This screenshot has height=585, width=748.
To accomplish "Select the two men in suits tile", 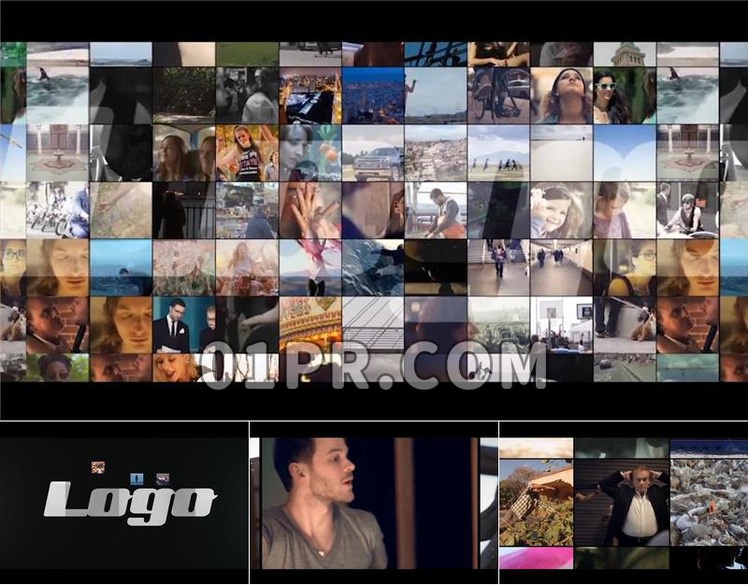I will click(x=184, y=324).
